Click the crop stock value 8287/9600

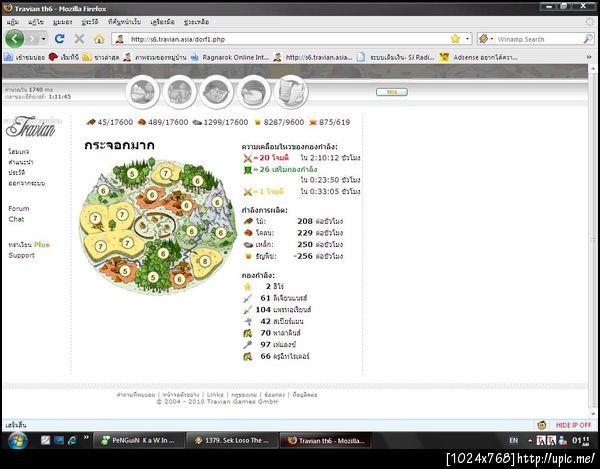pos(284,122)
